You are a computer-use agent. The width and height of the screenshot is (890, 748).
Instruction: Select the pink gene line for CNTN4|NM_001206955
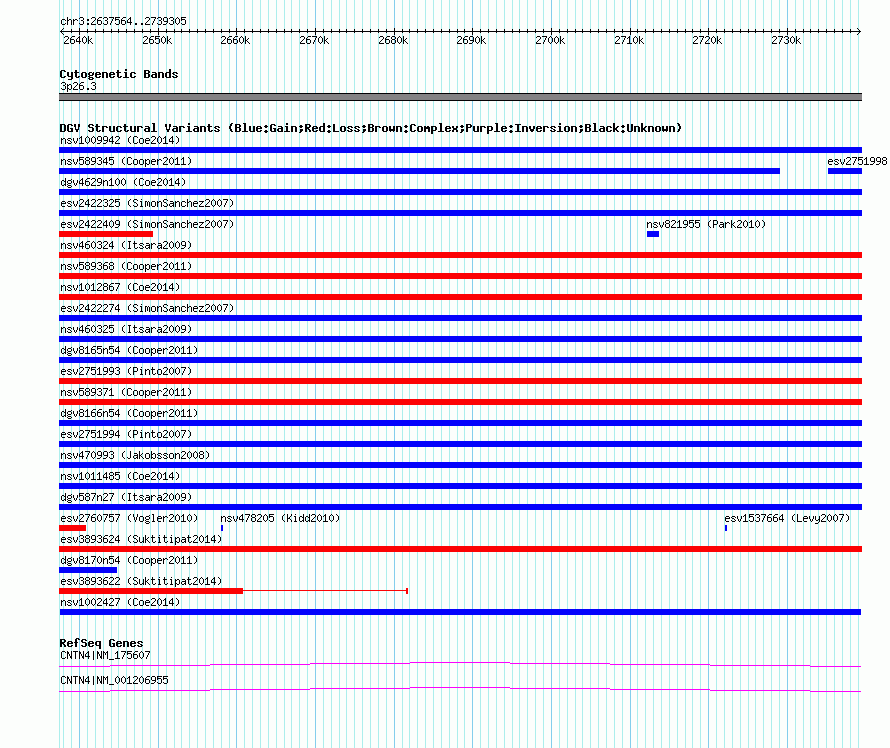point(460,690)
